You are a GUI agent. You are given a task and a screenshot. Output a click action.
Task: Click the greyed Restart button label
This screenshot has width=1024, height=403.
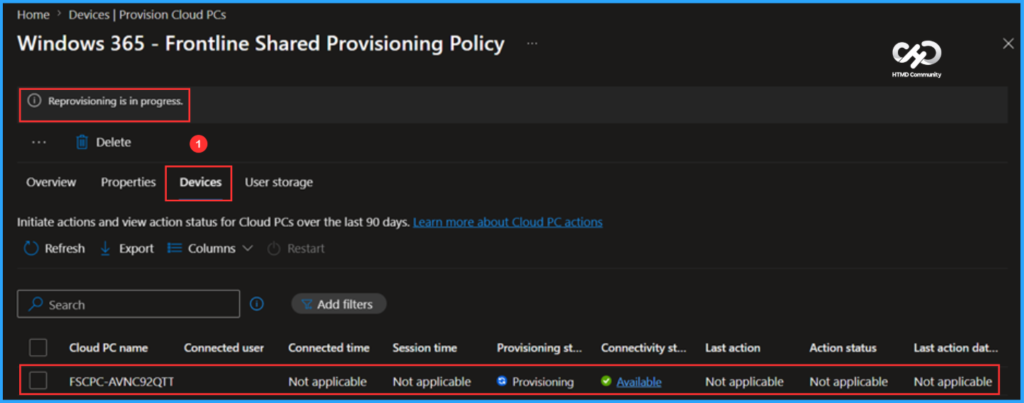coord(306,249)
